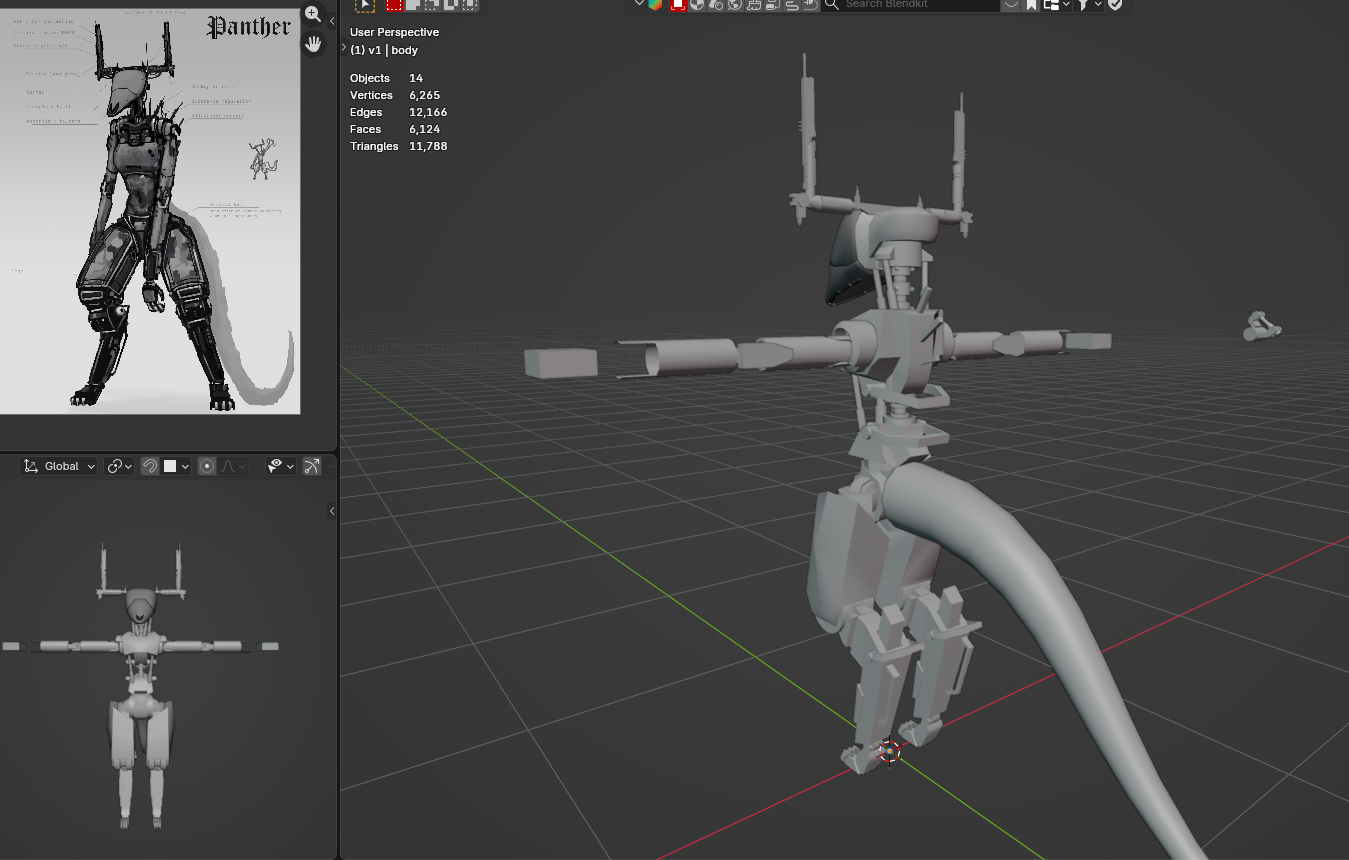Image resolution: width=1349 pixels, height=860 pixels.
Task: Expand the lower-left viewport sidebar arrow
Action: pos(332,511)
